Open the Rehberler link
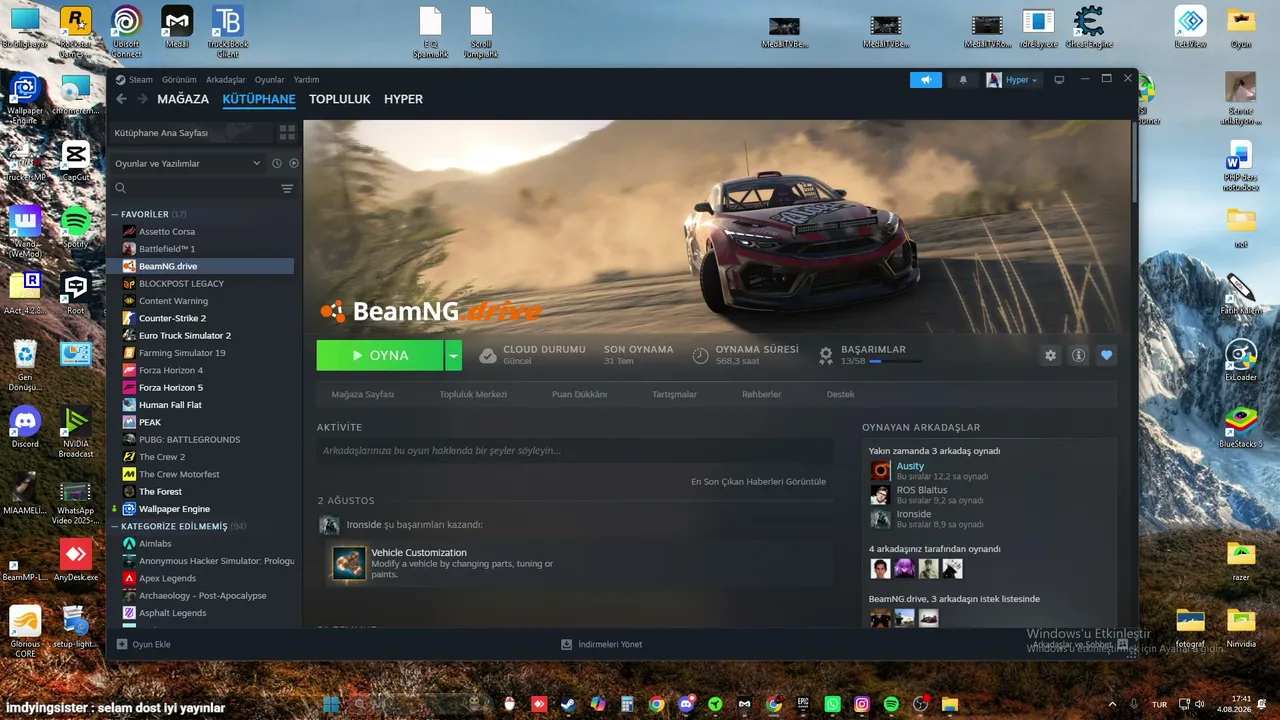 [761, 394]
